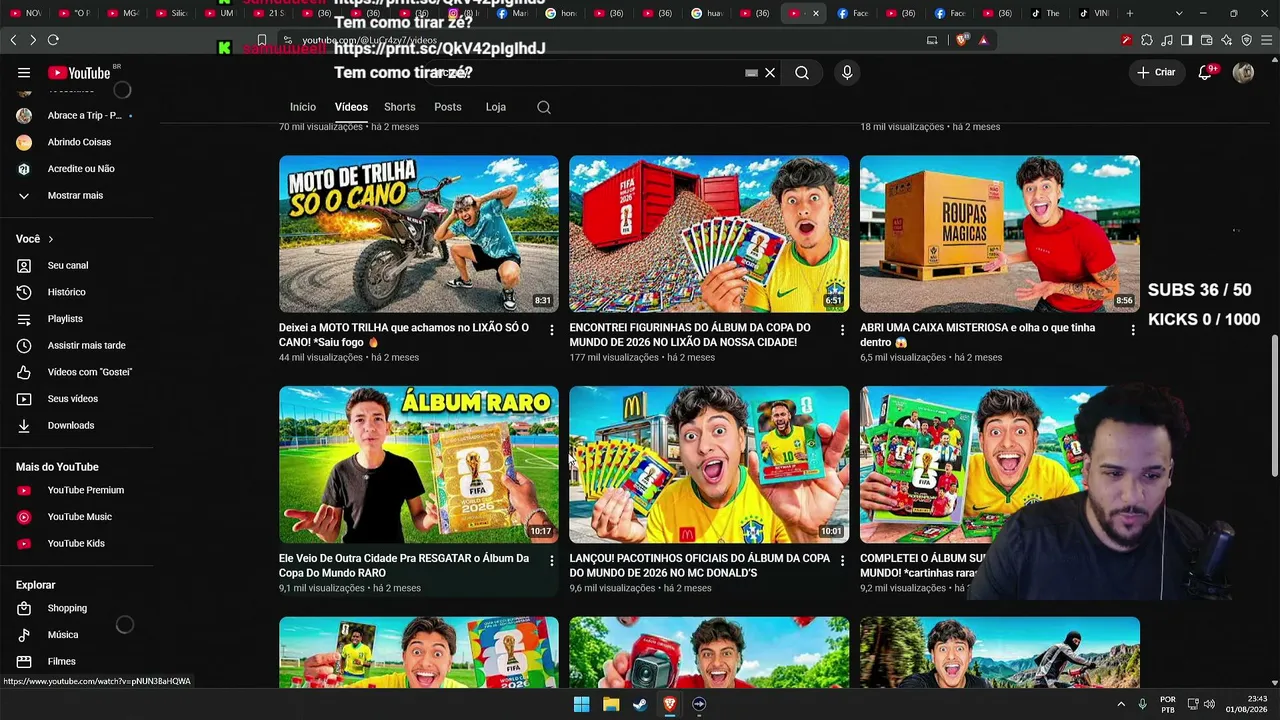Go to the YouTube home logo
Viewport: 1280px width, 720px height.
point(80,73)
